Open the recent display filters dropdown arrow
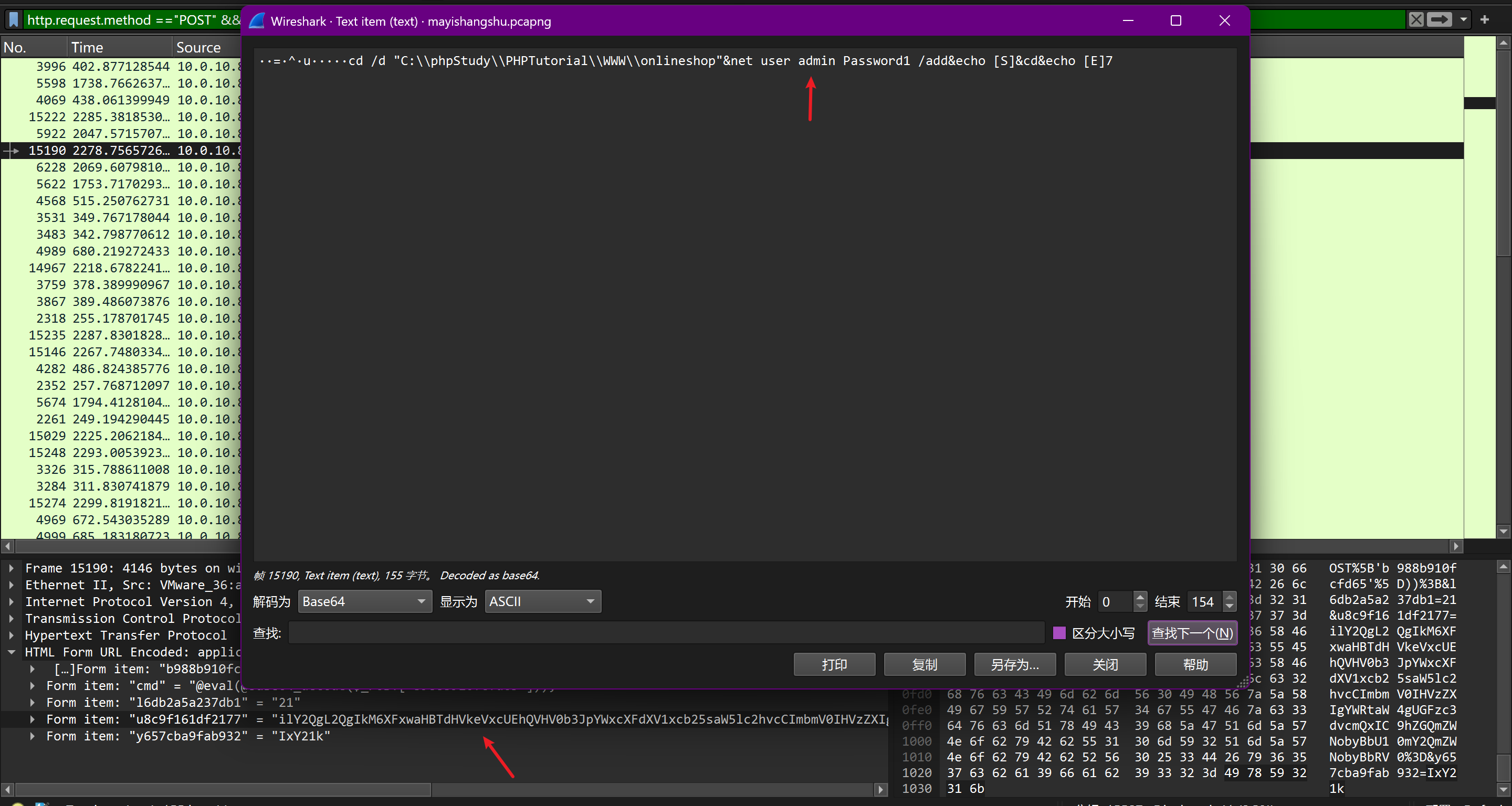Screen dimensions: 1512x806 1463,20
